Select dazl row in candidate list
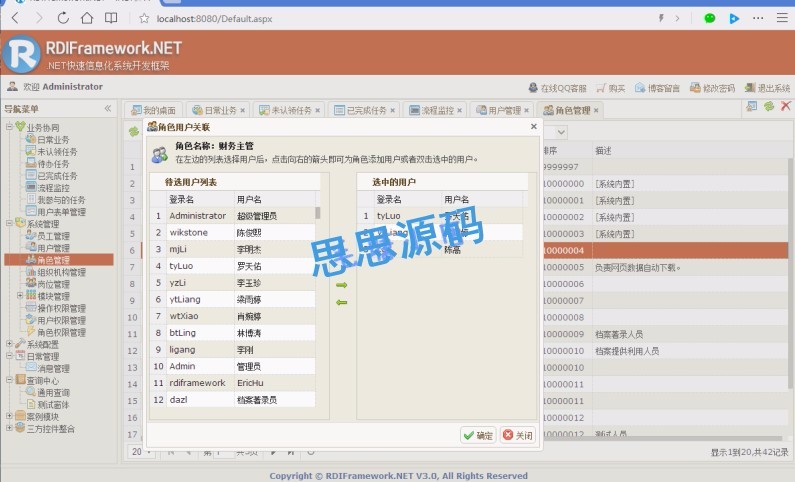Viewport: 795px width, 482px height. (x=233, y=399)
